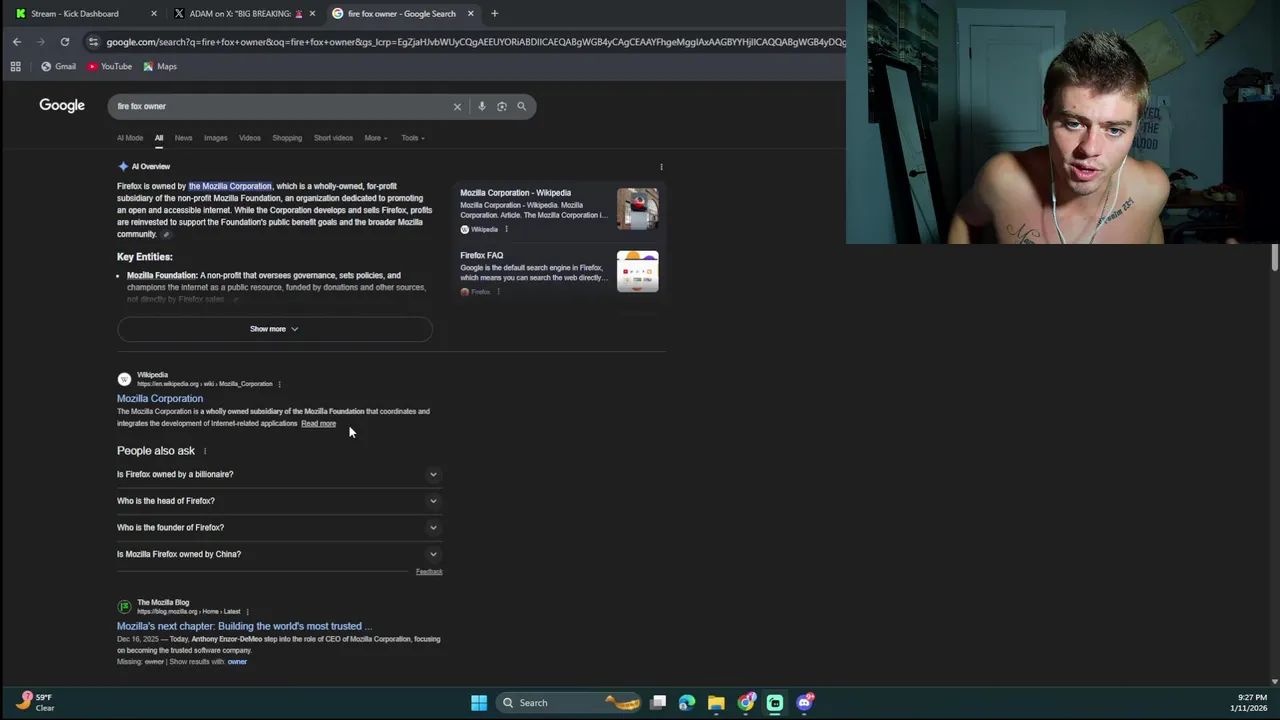This screenshot has height=720, width=1280.
Task: Open AI Overview three-dot options menu
Action: point(661,167)
